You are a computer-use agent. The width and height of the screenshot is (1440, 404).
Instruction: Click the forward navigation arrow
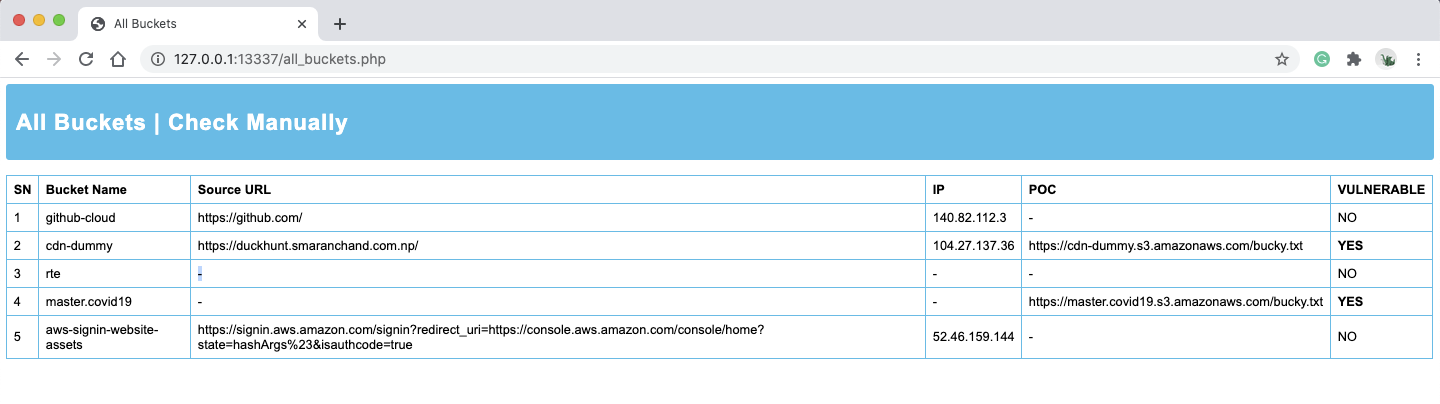[x=54, y=59]
